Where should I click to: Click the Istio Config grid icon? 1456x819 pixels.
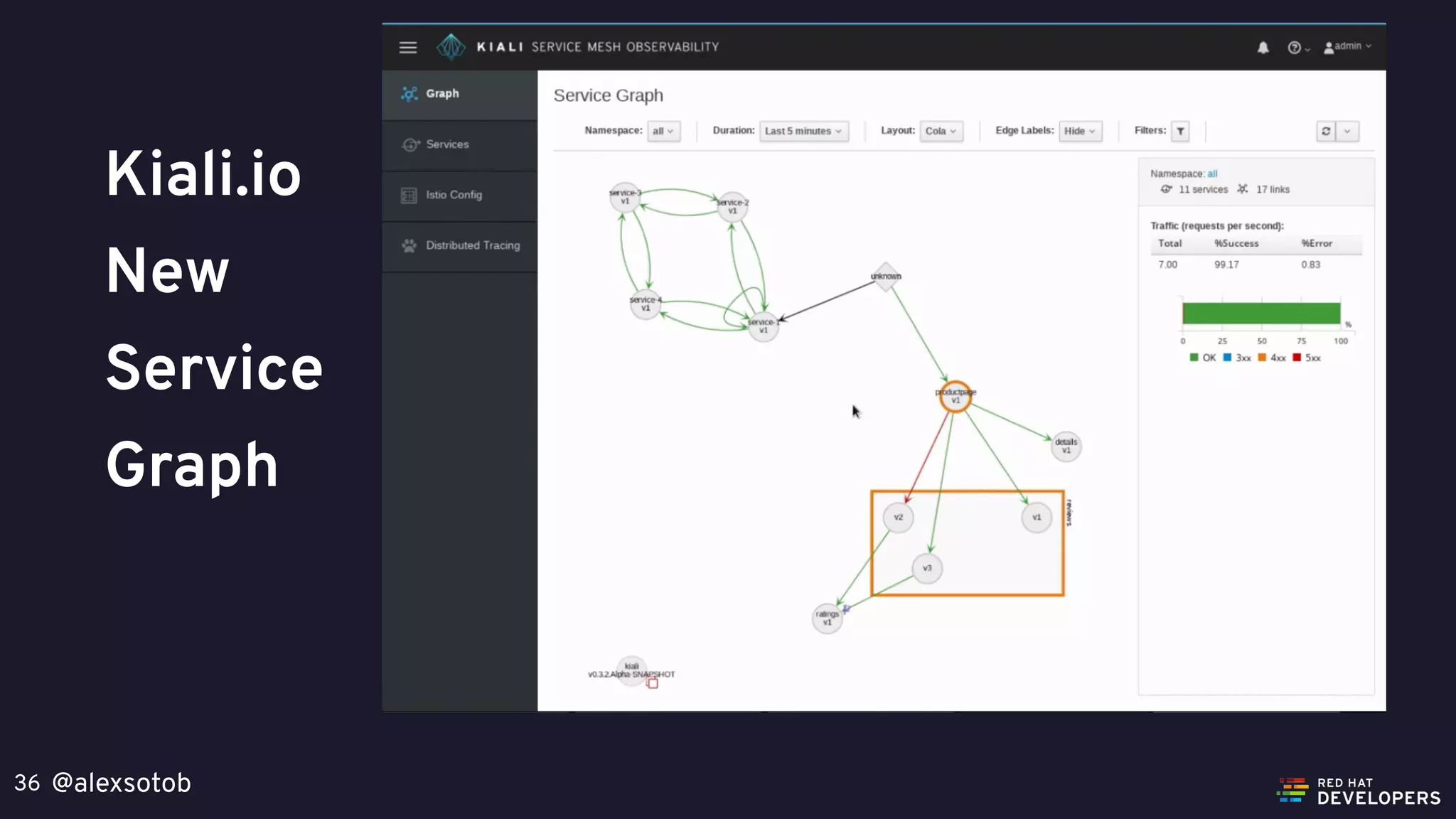pos(409,196)
